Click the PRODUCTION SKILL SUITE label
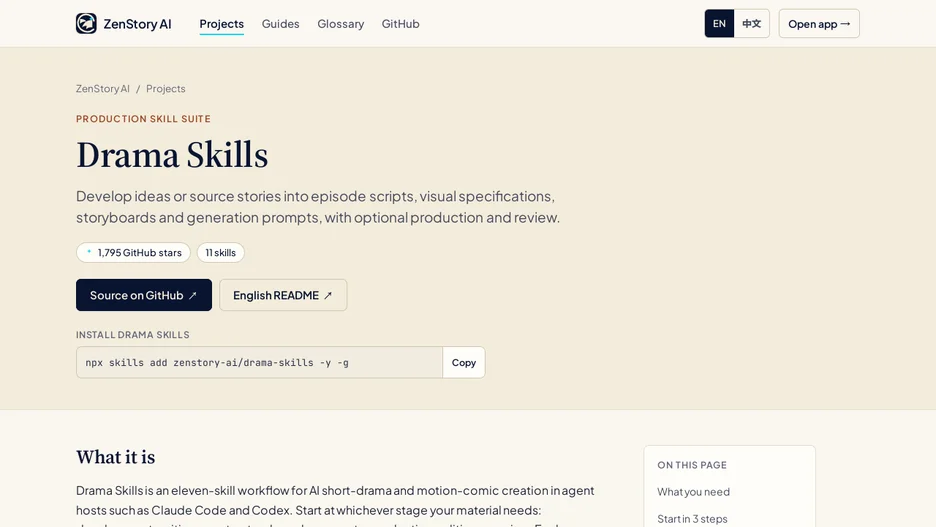936x527 pixels. coord(143,119)
